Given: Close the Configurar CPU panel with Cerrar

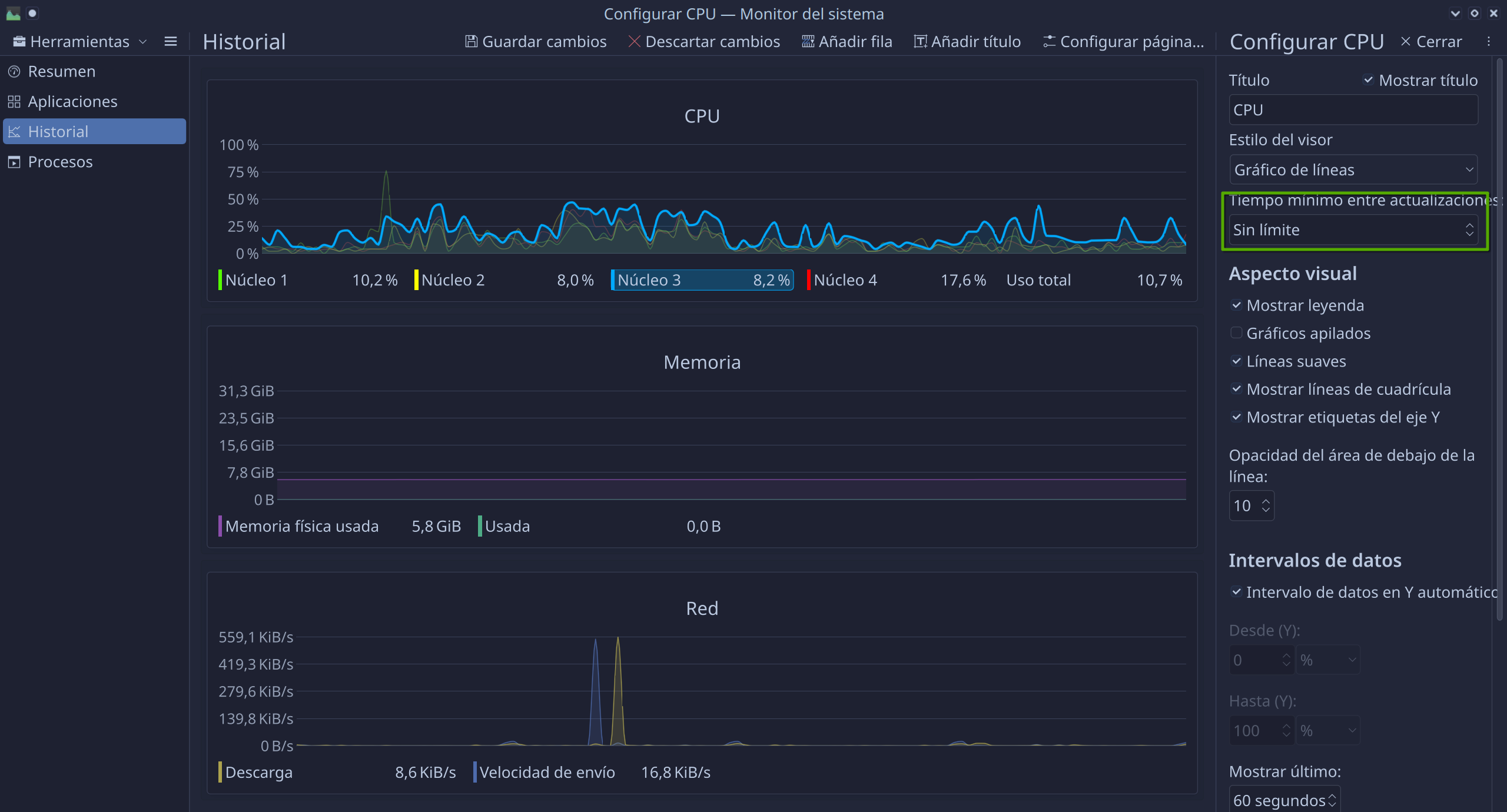Looking at the screenshot, I should pos(1430,42).
